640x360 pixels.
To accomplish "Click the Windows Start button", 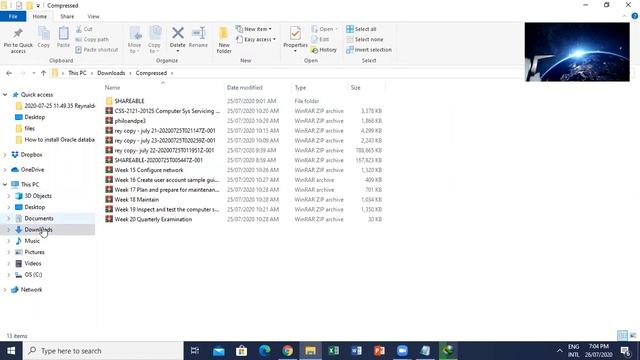I will click(11, 351).
